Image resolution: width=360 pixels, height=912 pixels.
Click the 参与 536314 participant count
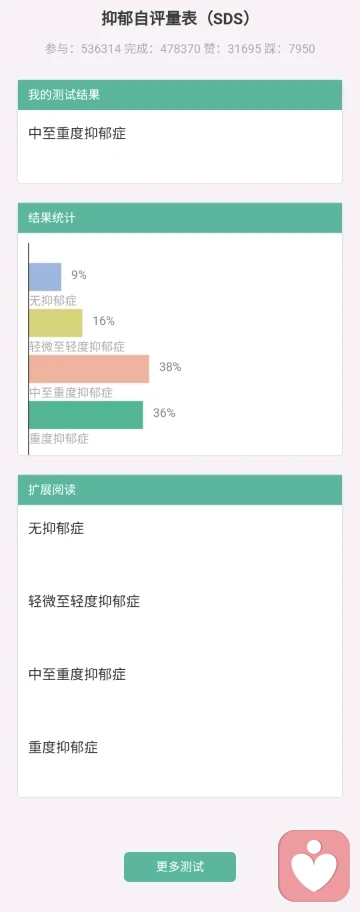point(83,49)
